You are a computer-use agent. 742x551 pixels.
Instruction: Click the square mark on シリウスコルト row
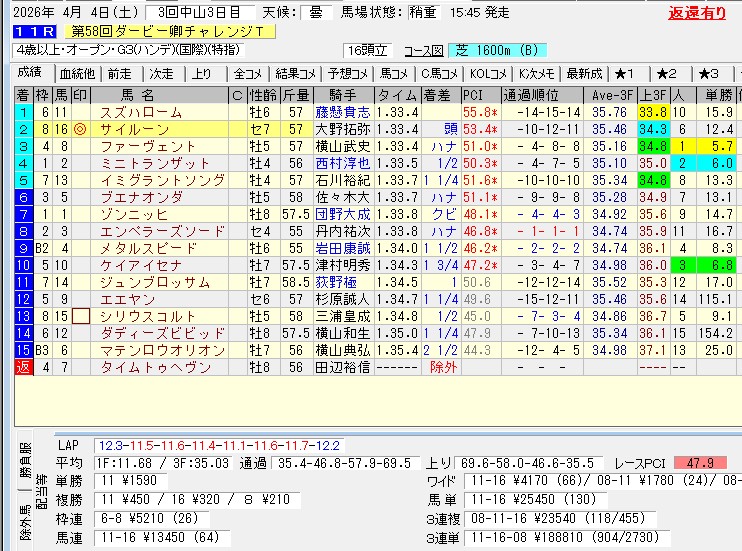(x=82, y=316)
